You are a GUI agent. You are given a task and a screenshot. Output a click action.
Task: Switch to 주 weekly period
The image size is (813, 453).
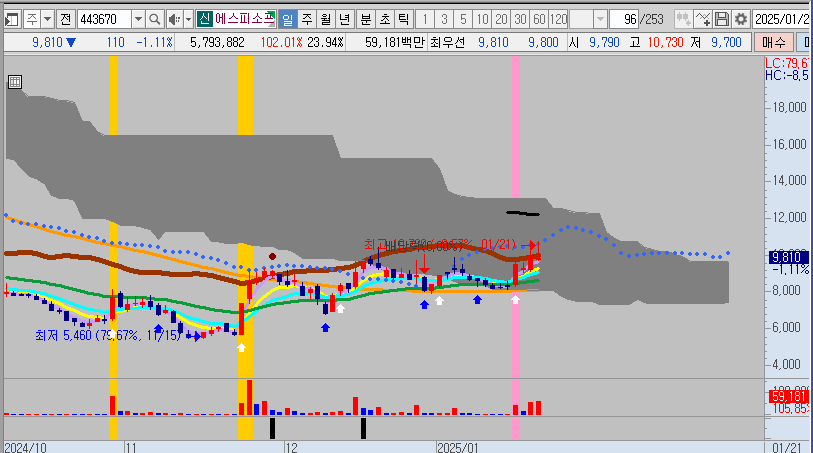coord(307,20)
